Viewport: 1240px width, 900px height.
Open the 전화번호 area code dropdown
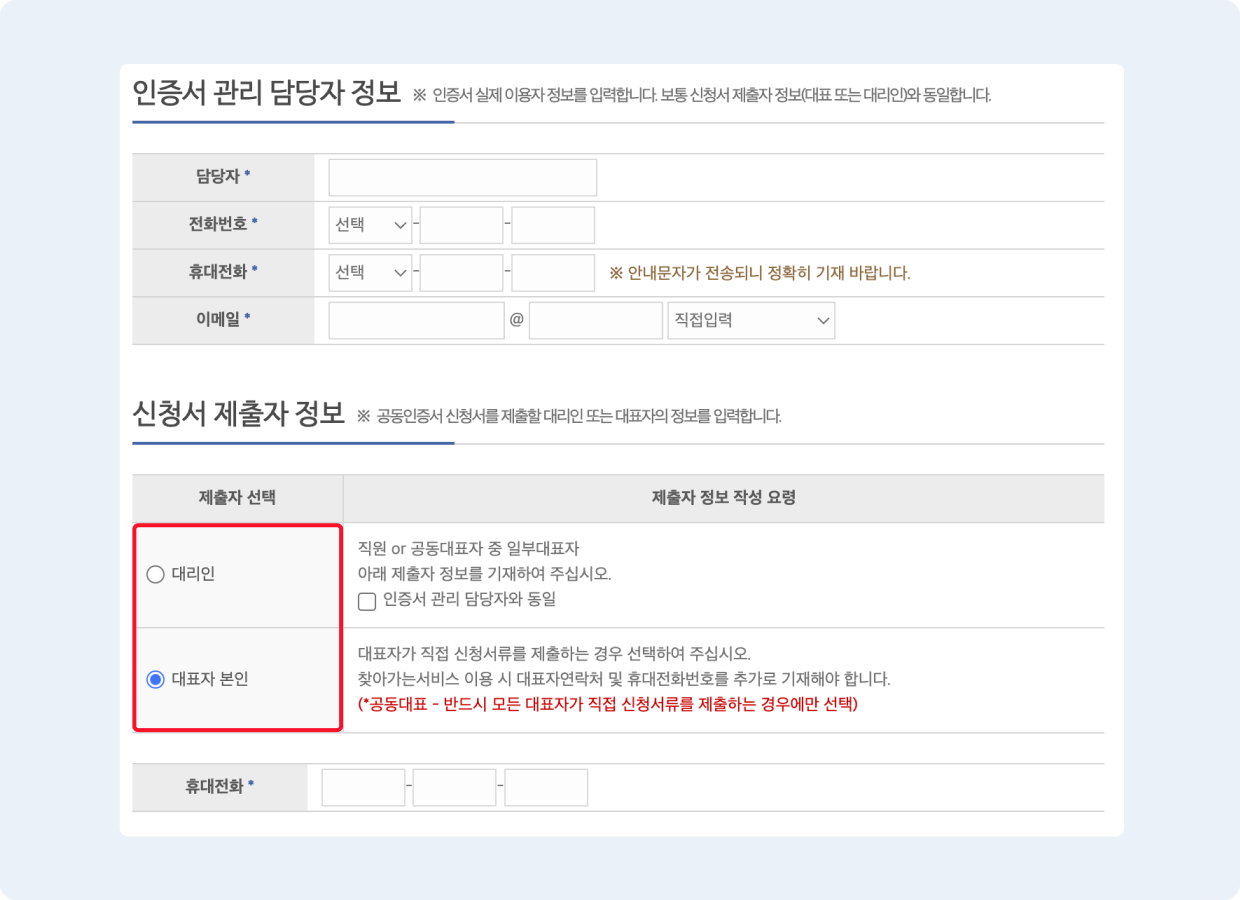click(369, 224)
